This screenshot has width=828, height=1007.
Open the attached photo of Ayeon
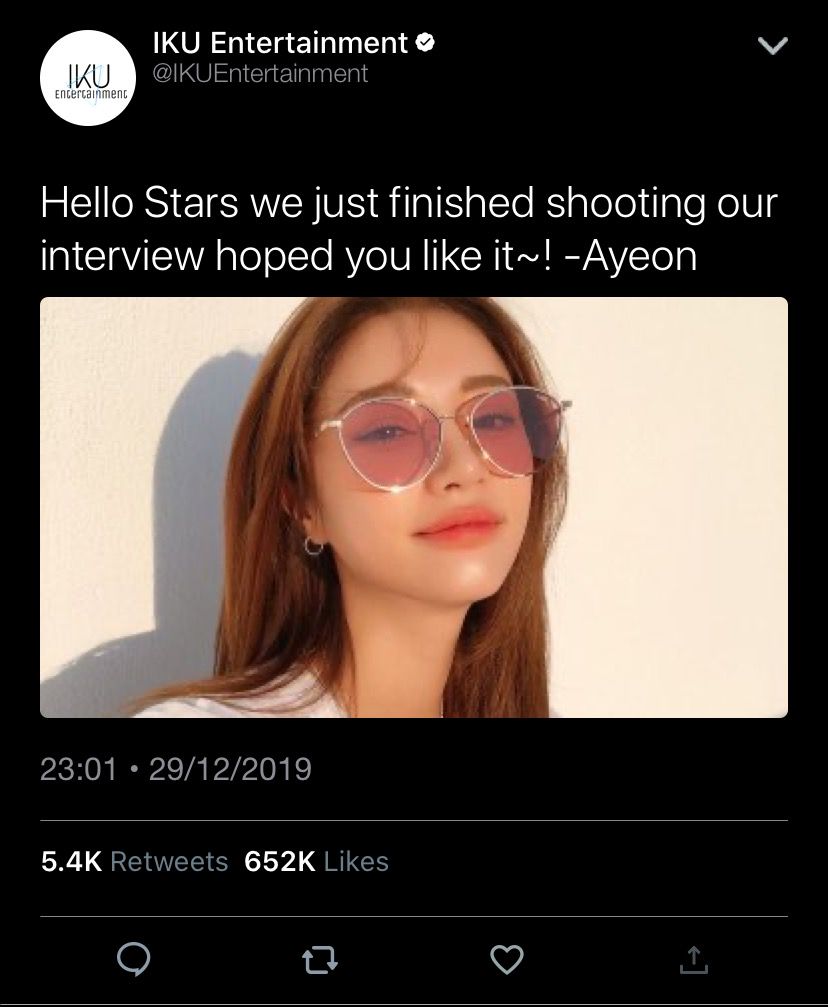point(414,507)
